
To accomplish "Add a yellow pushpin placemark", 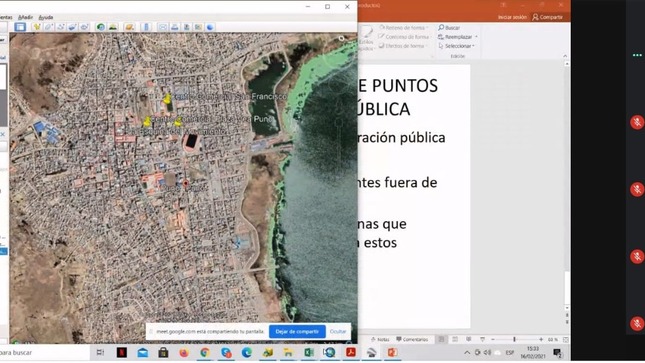I will click(x=37, y=27).
